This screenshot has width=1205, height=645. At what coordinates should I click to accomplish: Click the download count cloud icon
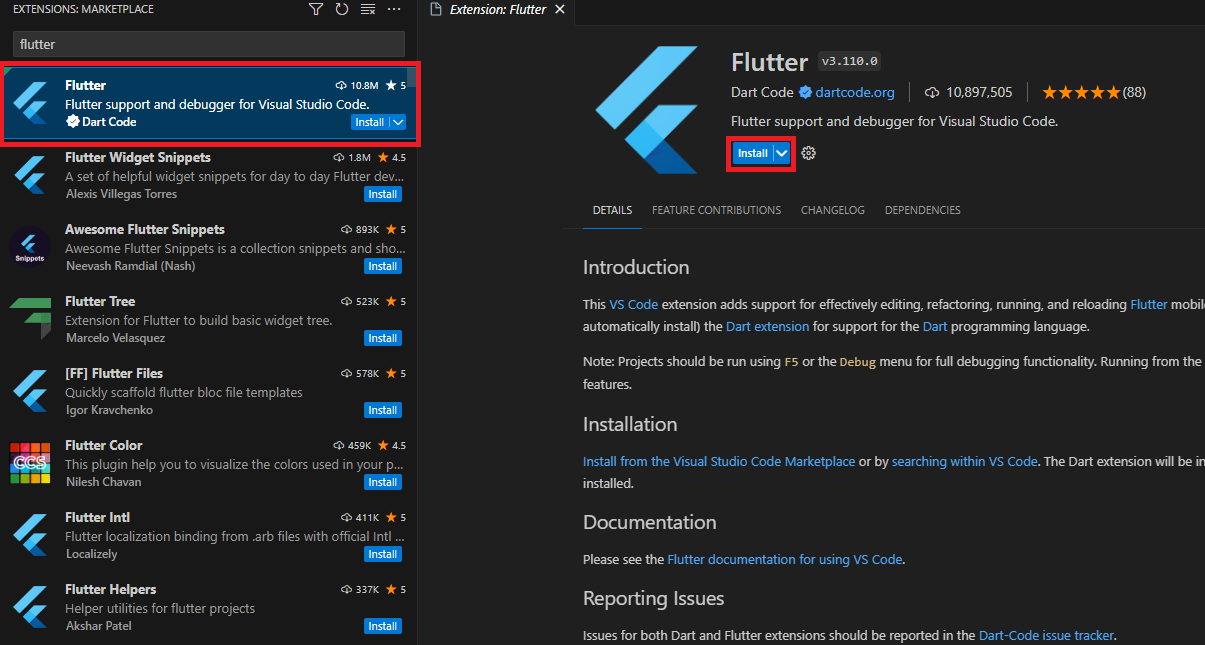[933, 91]
